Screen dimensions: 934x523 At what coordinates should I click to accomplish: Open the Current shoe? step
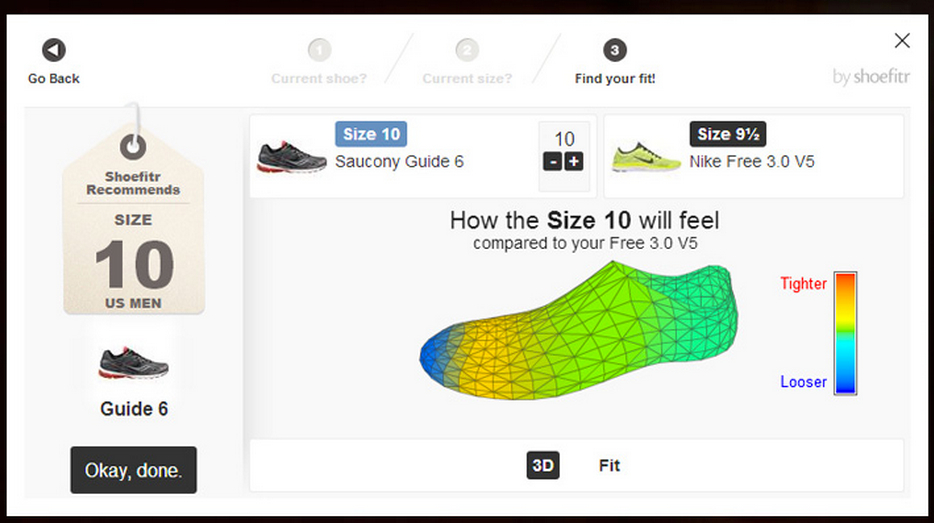click(x=319, y=78)
